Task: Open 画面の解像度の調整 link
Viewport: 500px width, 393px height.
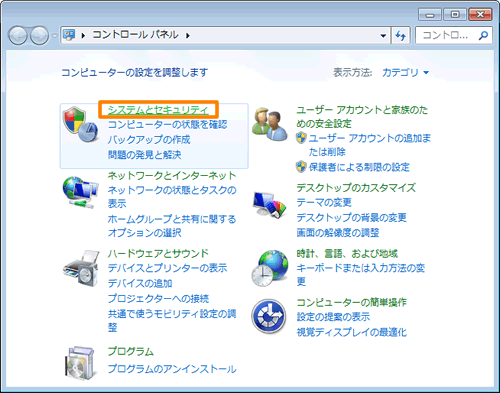Action: click(338, 232)
